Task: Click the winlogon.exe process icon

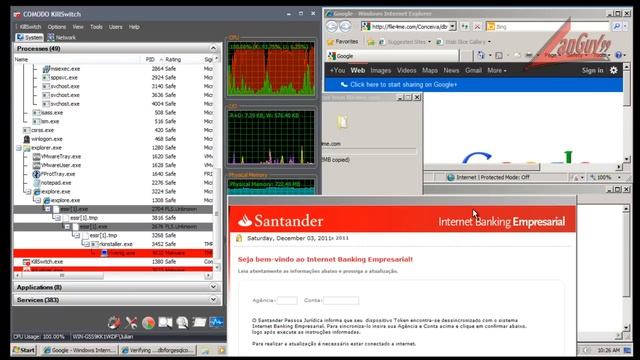Action: point(27,139)
